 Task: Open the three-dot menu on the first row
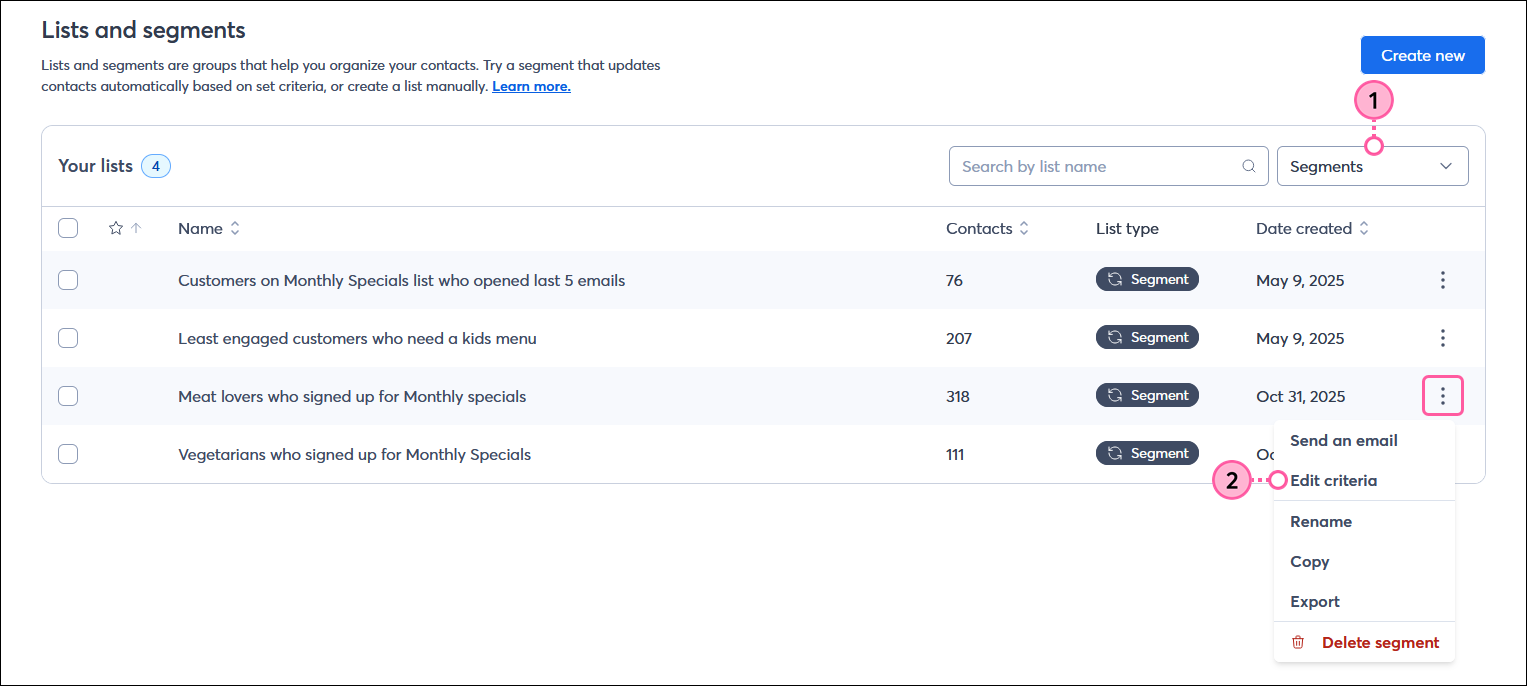pos(1442,280)
